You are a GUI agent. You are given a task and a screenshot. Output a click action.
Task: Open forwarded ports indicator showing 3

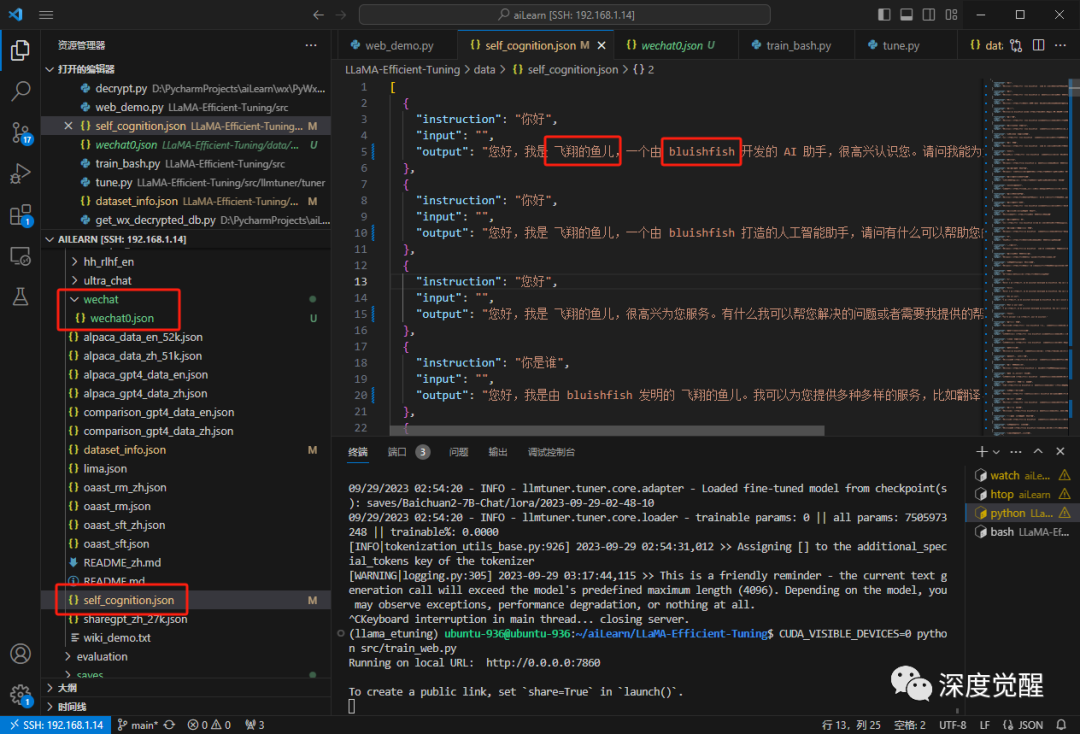coord(254,725)
